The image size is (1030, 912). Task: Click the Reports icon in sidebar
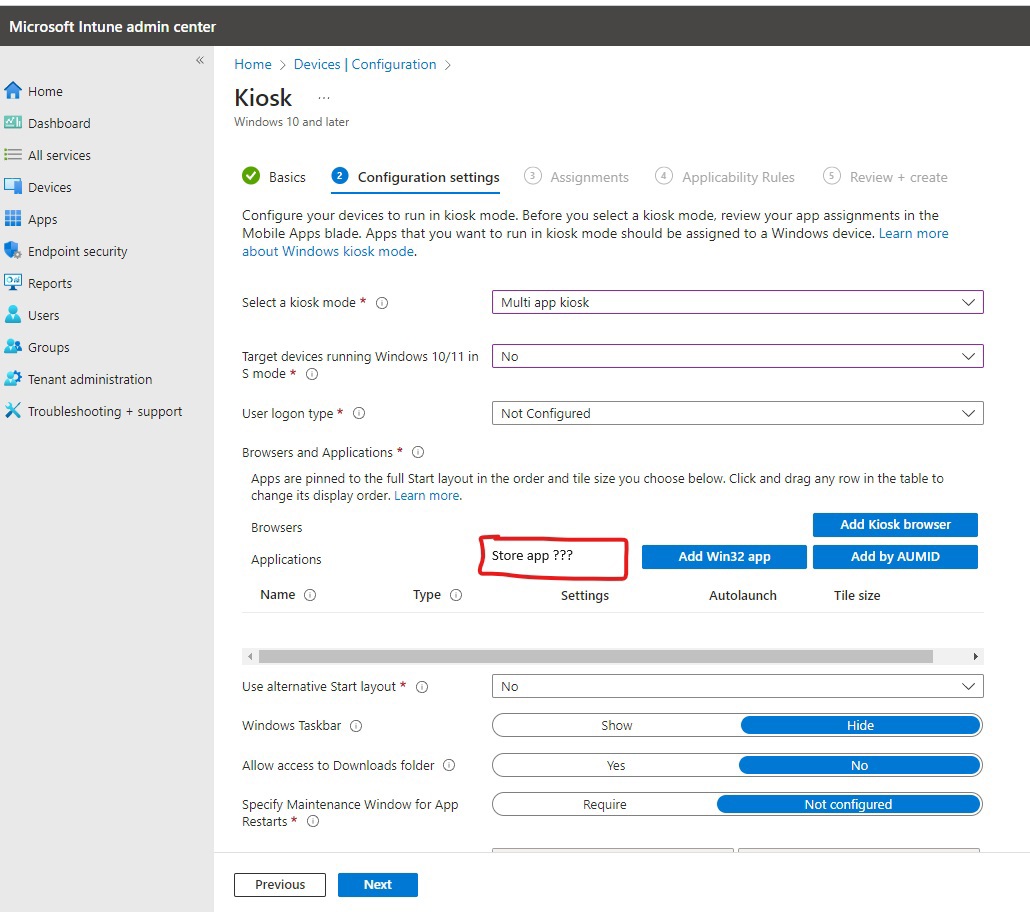pyautogui.click(x=12, y=283)
